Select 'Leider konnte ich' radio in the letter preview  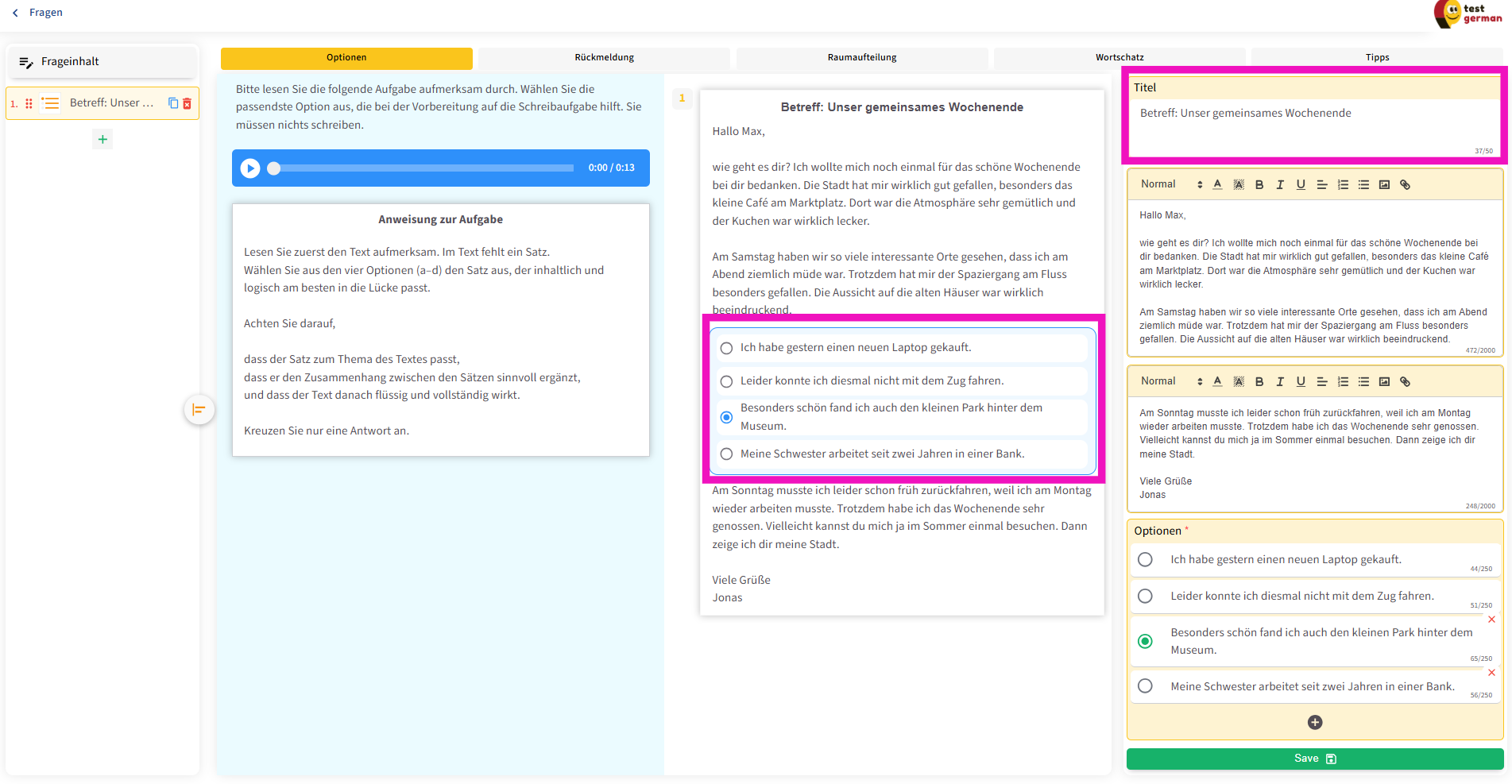tap(726, 381)
